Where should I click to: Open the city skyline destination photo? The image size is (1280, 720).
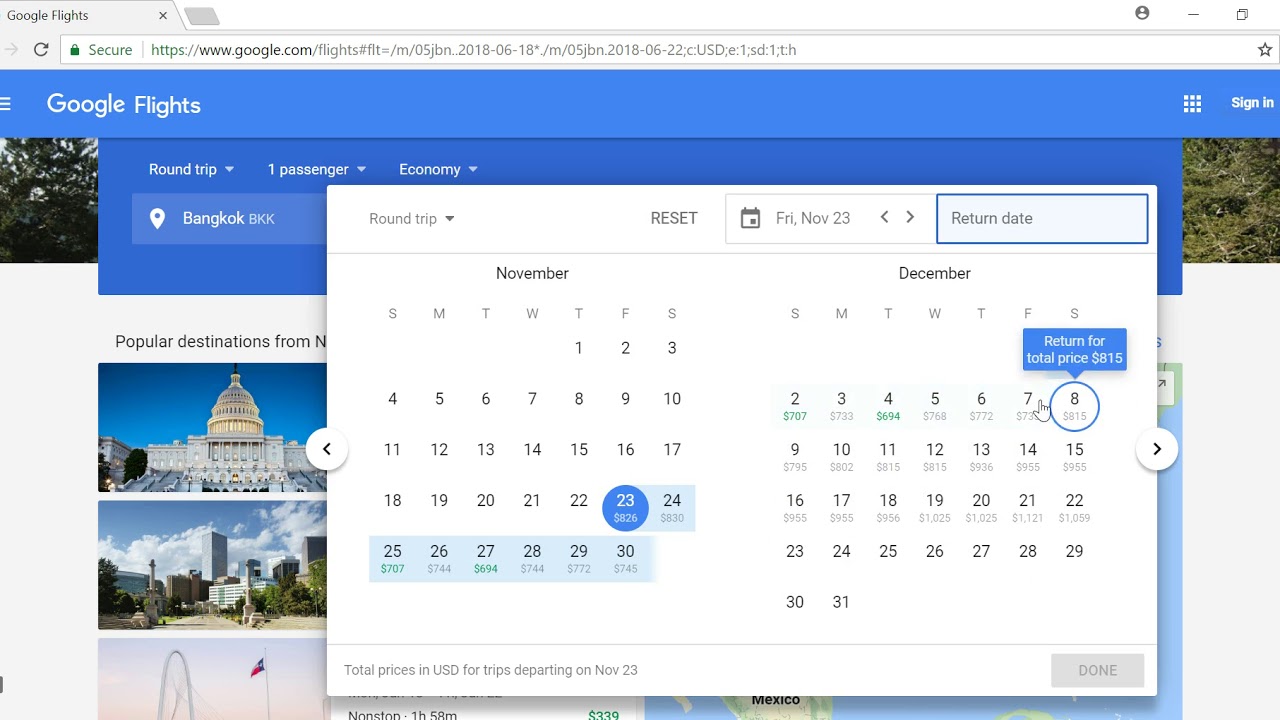pos(212,565)
